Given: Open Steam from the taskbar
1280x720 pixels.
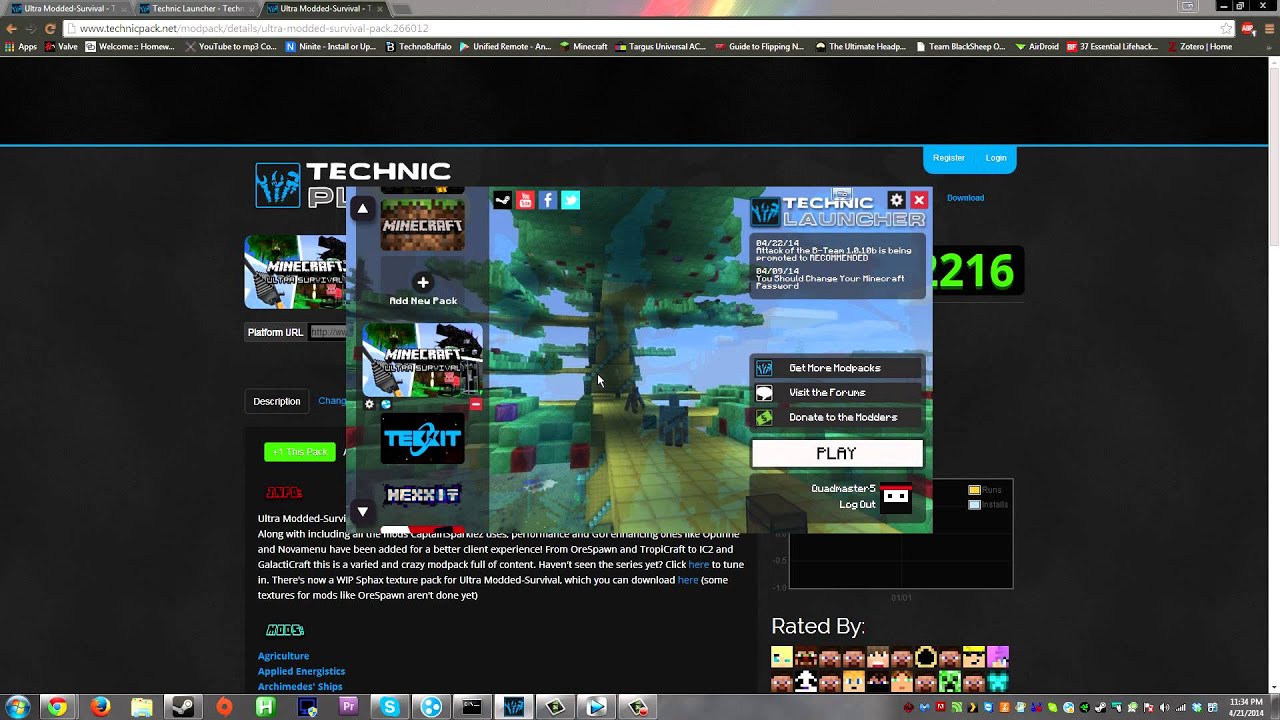Looking at the screenshot, I should click(182, 707).
